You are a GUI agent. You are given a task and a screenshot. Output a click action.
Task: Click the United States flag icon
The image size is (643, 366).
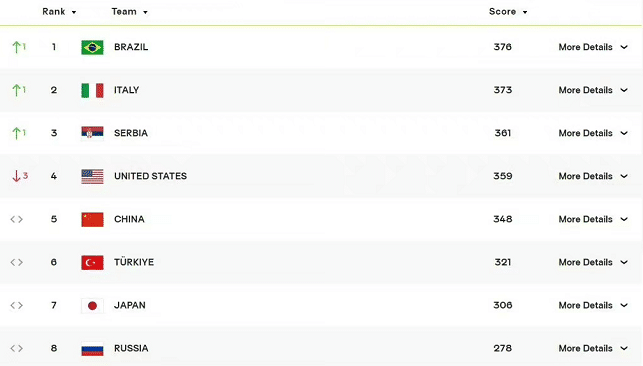(x=92, y=177)
